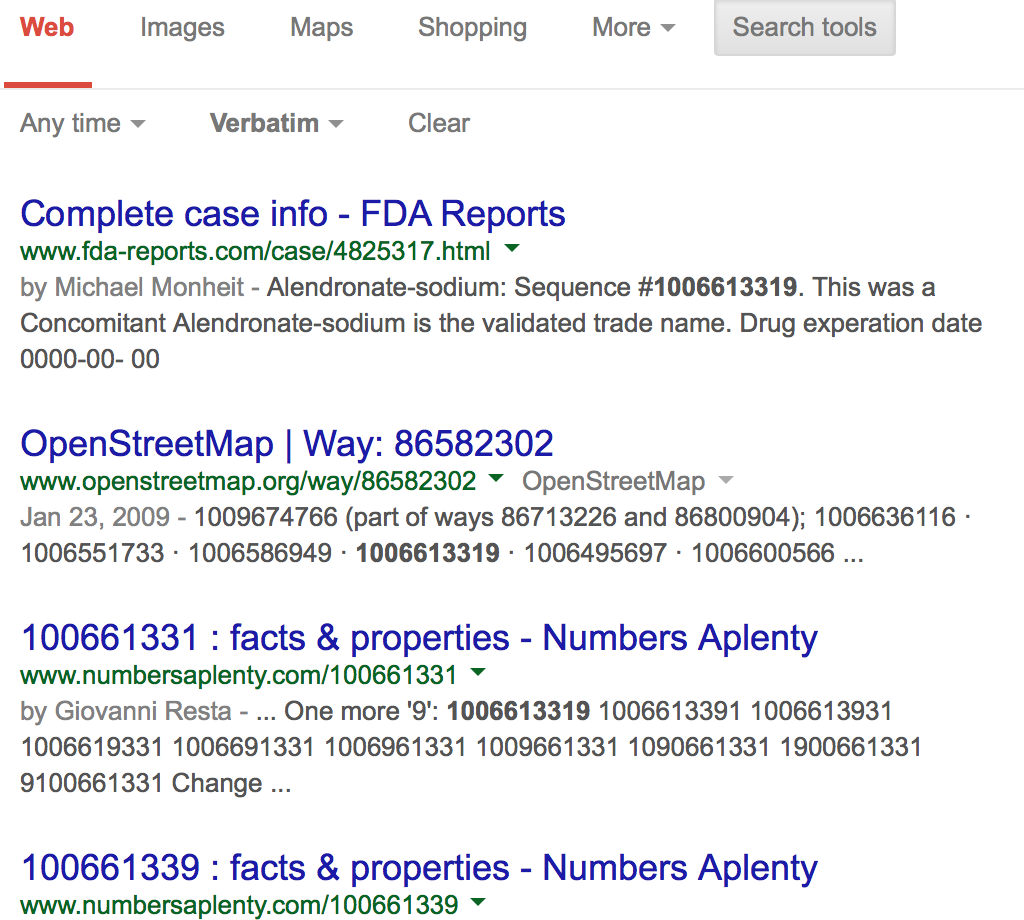Open the OpenStreetMap Way 86582302 result
Screen dimensions: 1024x920
(x=287, y=444)
